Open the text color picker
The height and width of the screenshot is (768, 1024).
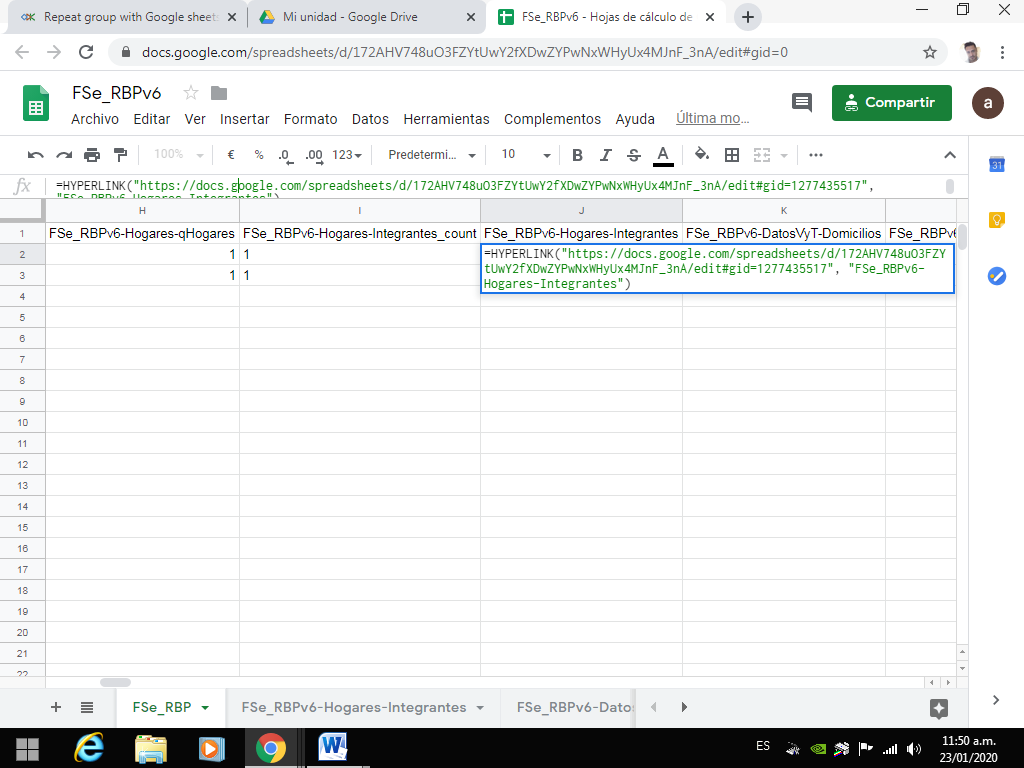[663, 155]
